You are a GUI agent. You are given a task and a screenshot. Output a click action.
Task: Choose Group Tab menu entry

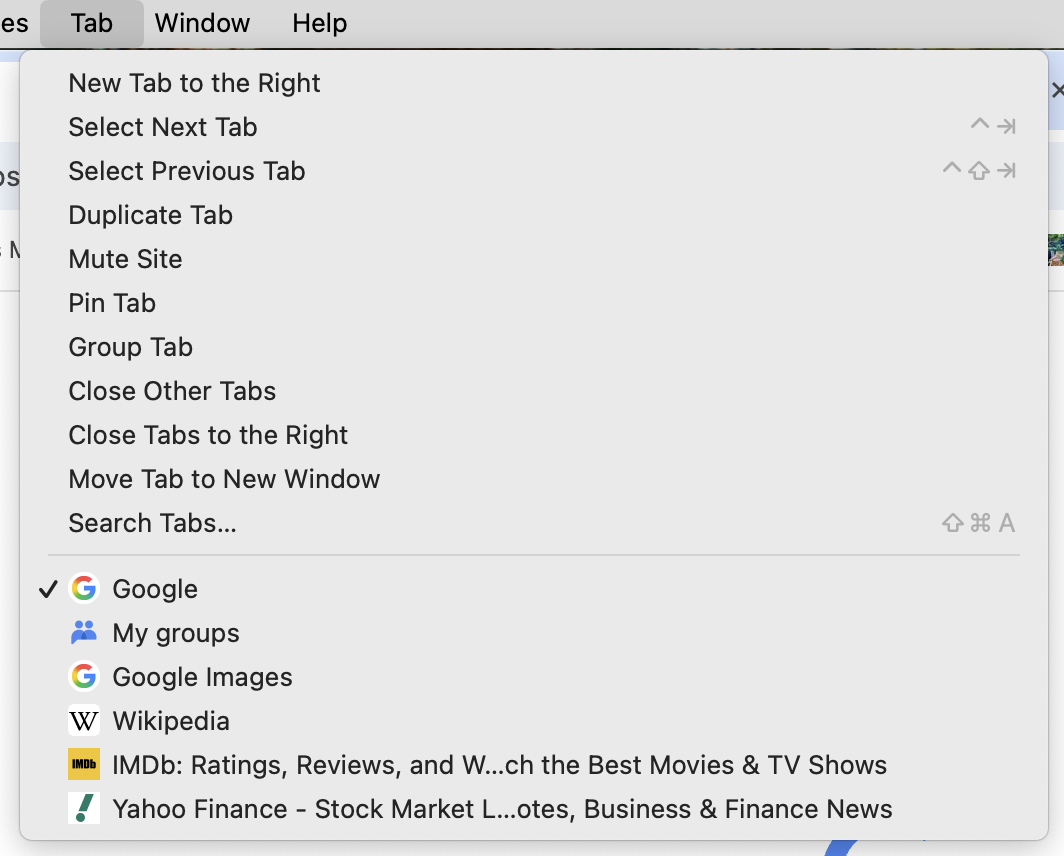point(130,347)
